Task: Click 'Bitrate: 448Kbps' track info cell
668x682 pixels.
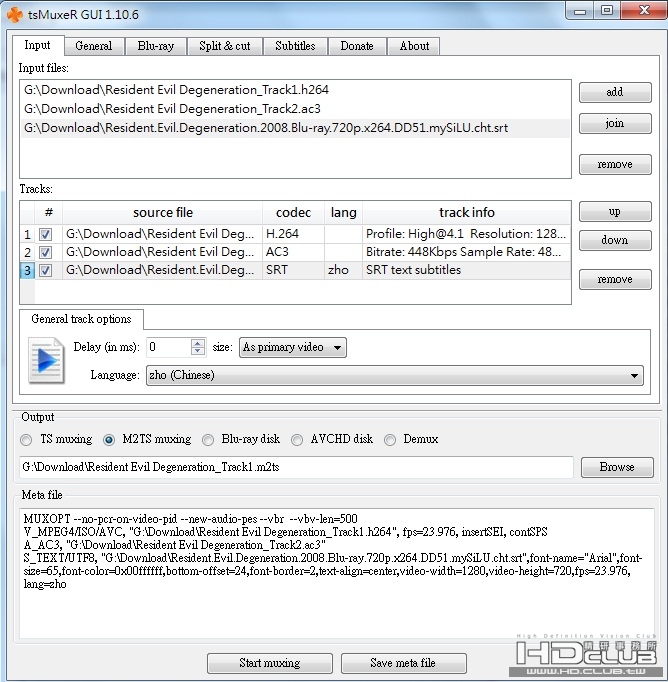Action: [x=467, y=252]
